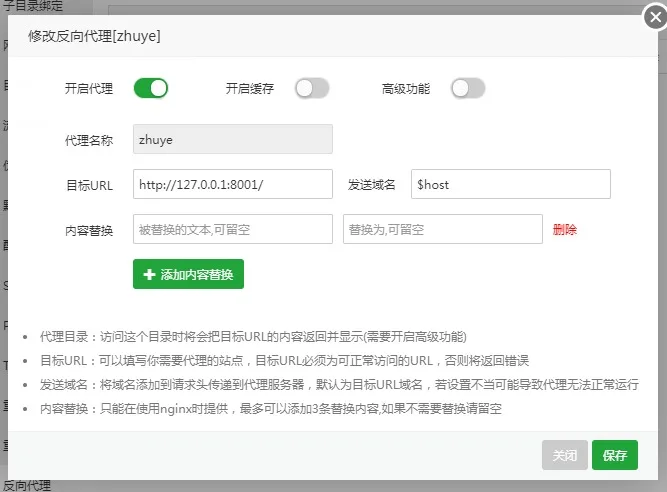Save the proxy with 保存 button
Viewport: 667px width, 492px height.
click(x=615, y=455)
